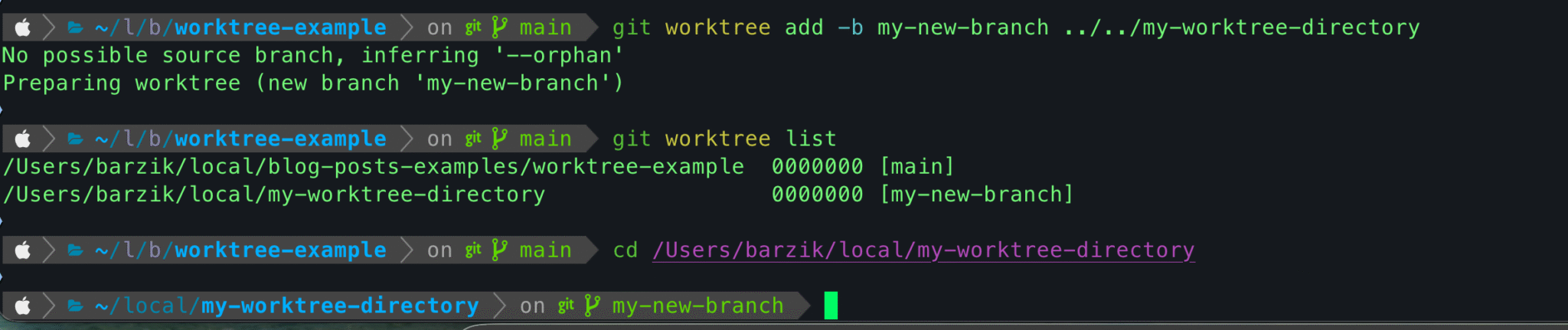This screenshot has height=330, width=1568.
Task: Click the branch icon on the git worktree add prompt
Action: point(499,28)
